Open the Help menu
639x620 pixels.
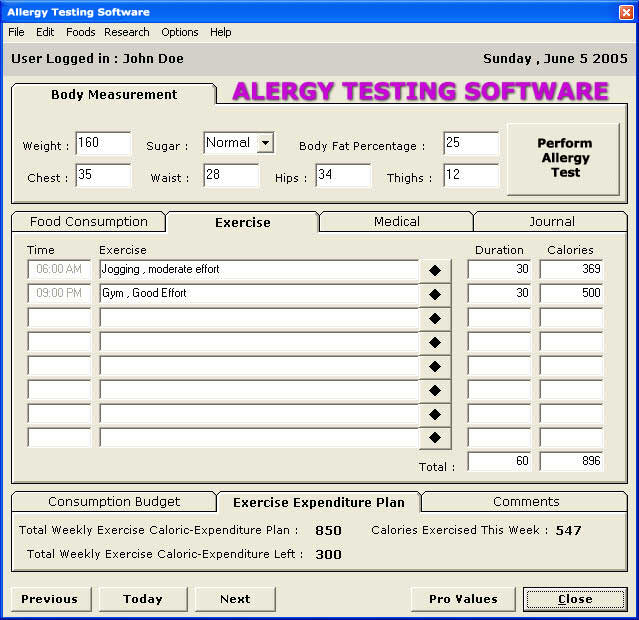[220, 32]
